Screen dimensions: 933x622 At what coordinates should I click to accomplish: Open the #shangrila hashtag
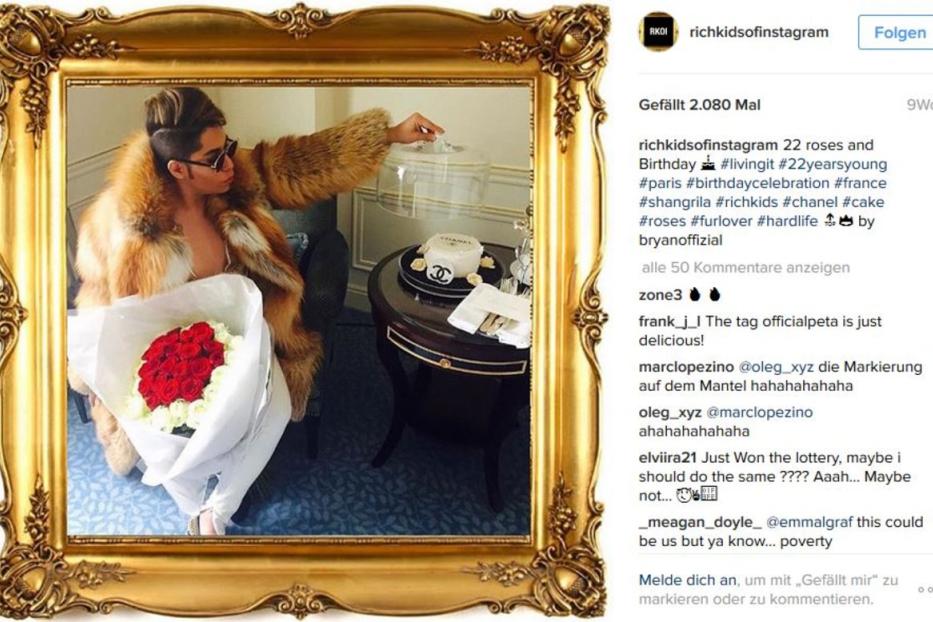click(x=675, y=202)
